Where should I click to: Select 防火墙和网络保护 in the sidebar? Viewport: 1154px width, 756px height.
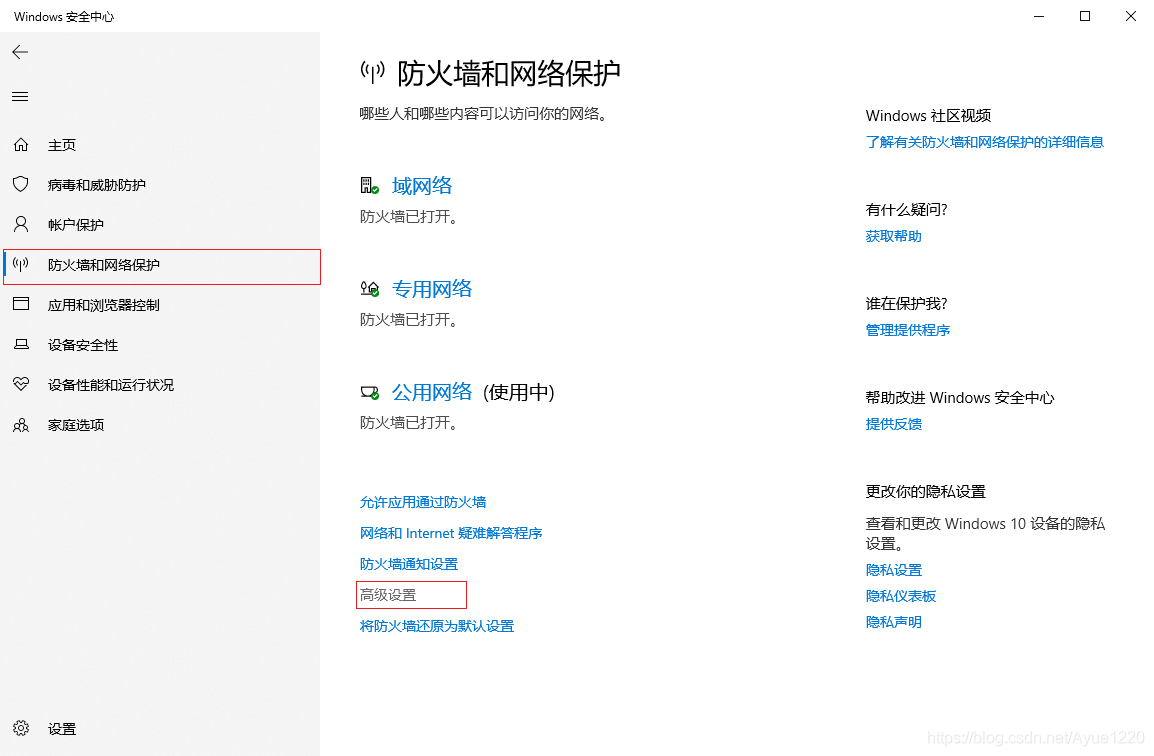[104, 265]
